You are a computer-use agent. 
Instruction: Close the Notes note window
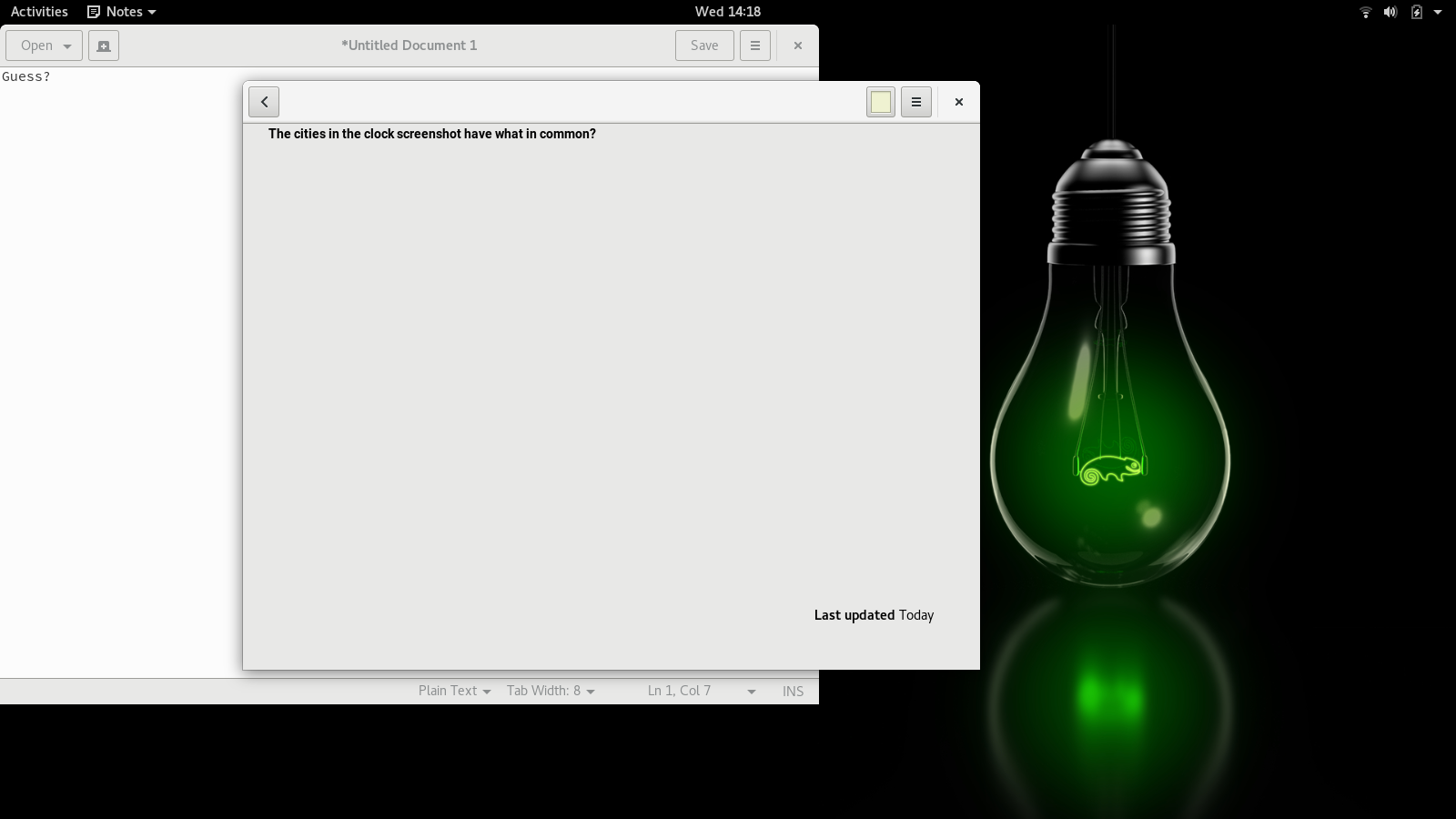pos(958,102)
